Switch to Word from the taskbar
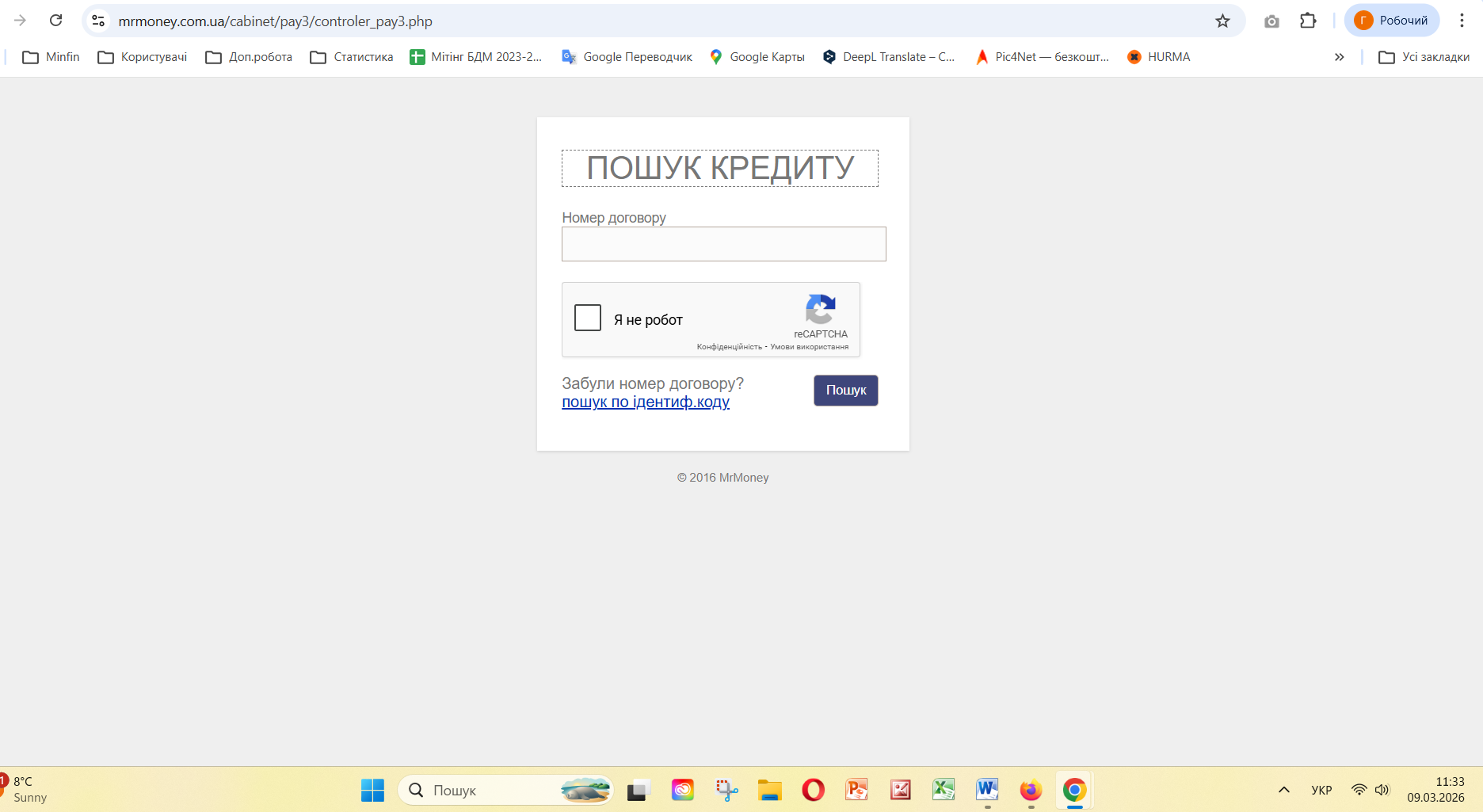This screenshot has width=1483, height=812. click(987, 790)
